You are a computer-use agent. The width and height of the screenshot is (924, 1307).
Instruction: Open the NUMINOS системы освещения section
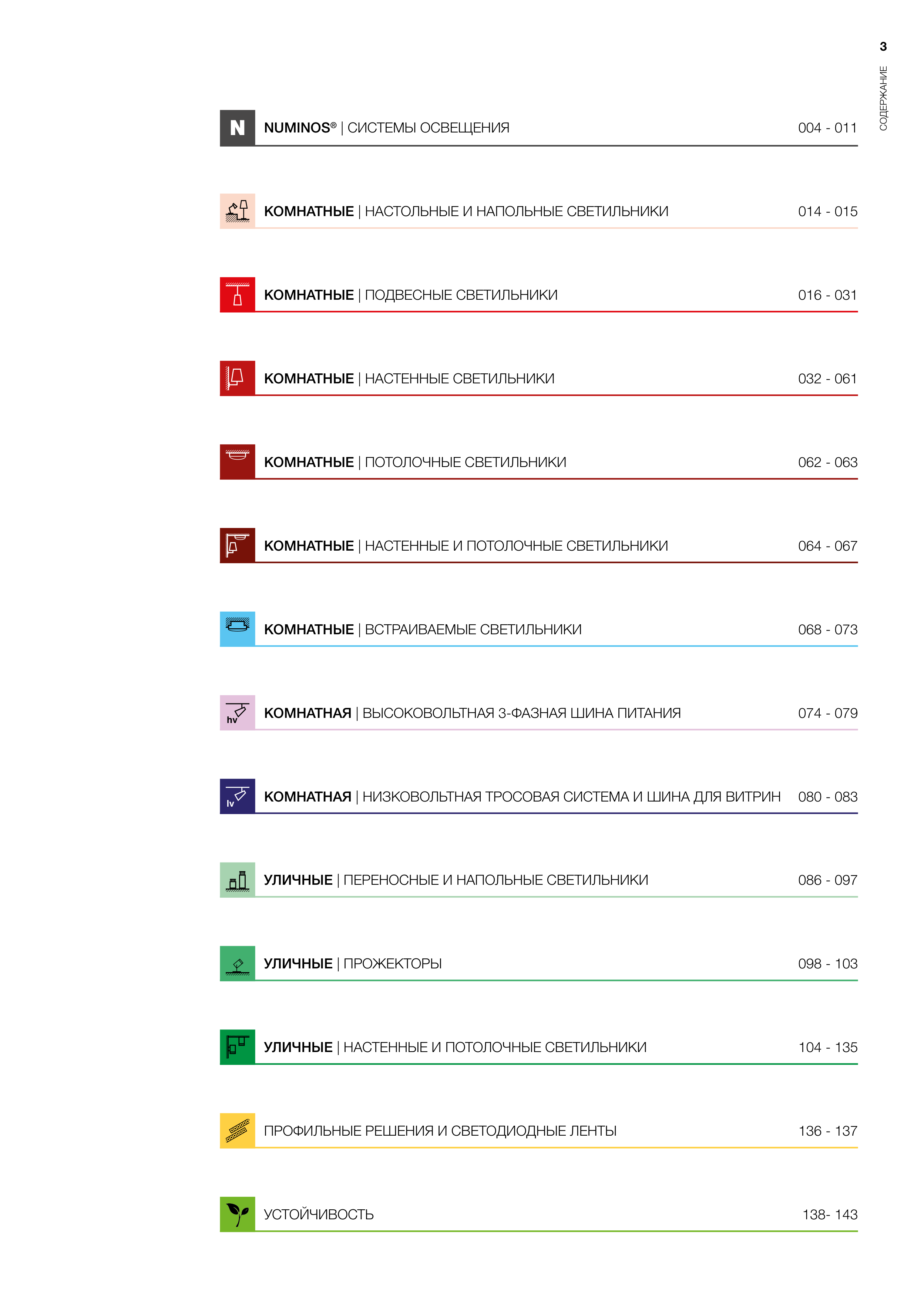(x=387, y=128)
